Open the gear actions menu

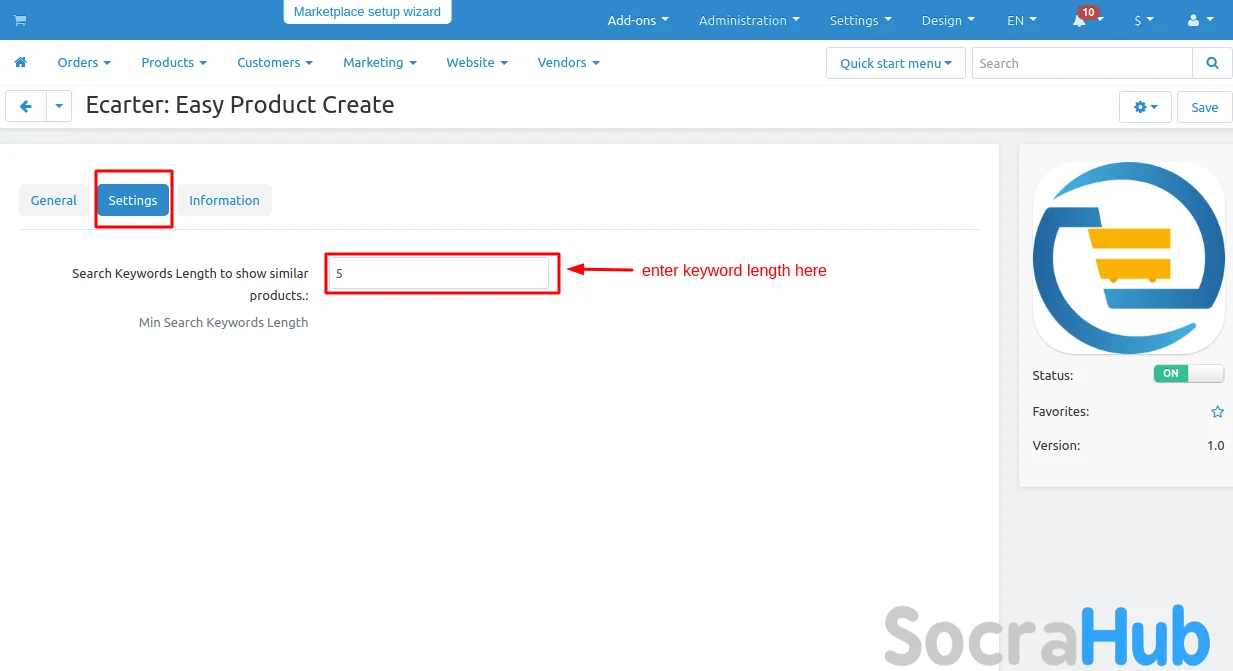1145,107
